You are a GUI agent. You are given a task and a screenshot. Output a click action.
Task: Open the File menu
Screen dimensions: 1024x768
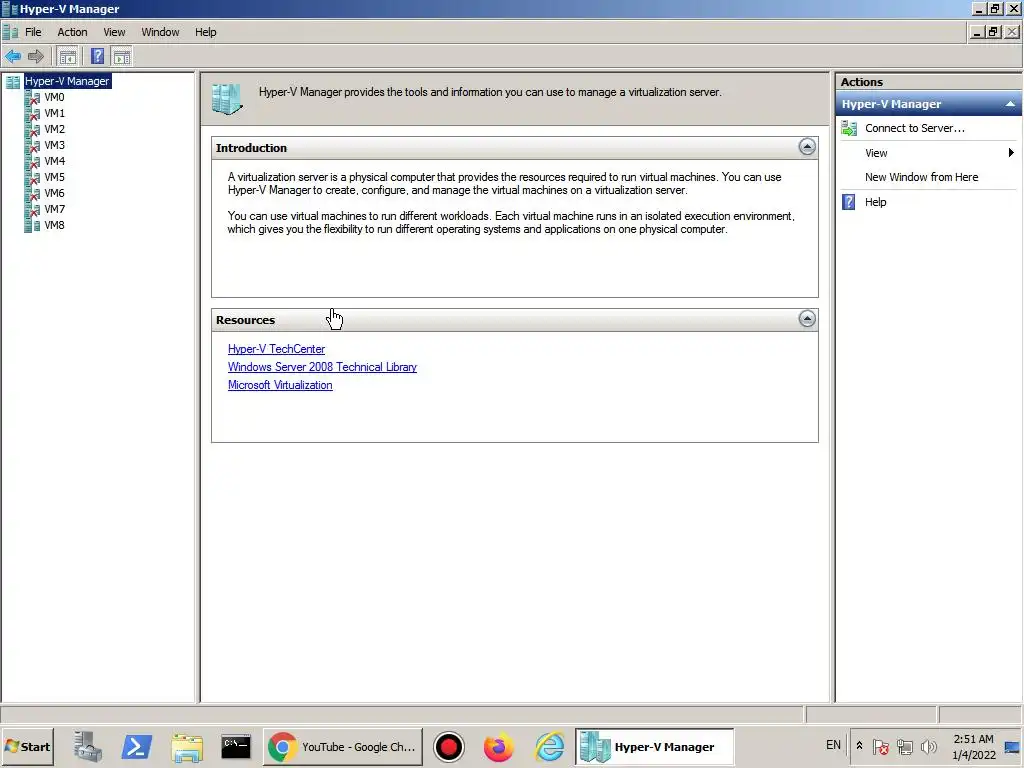point(33,32)
